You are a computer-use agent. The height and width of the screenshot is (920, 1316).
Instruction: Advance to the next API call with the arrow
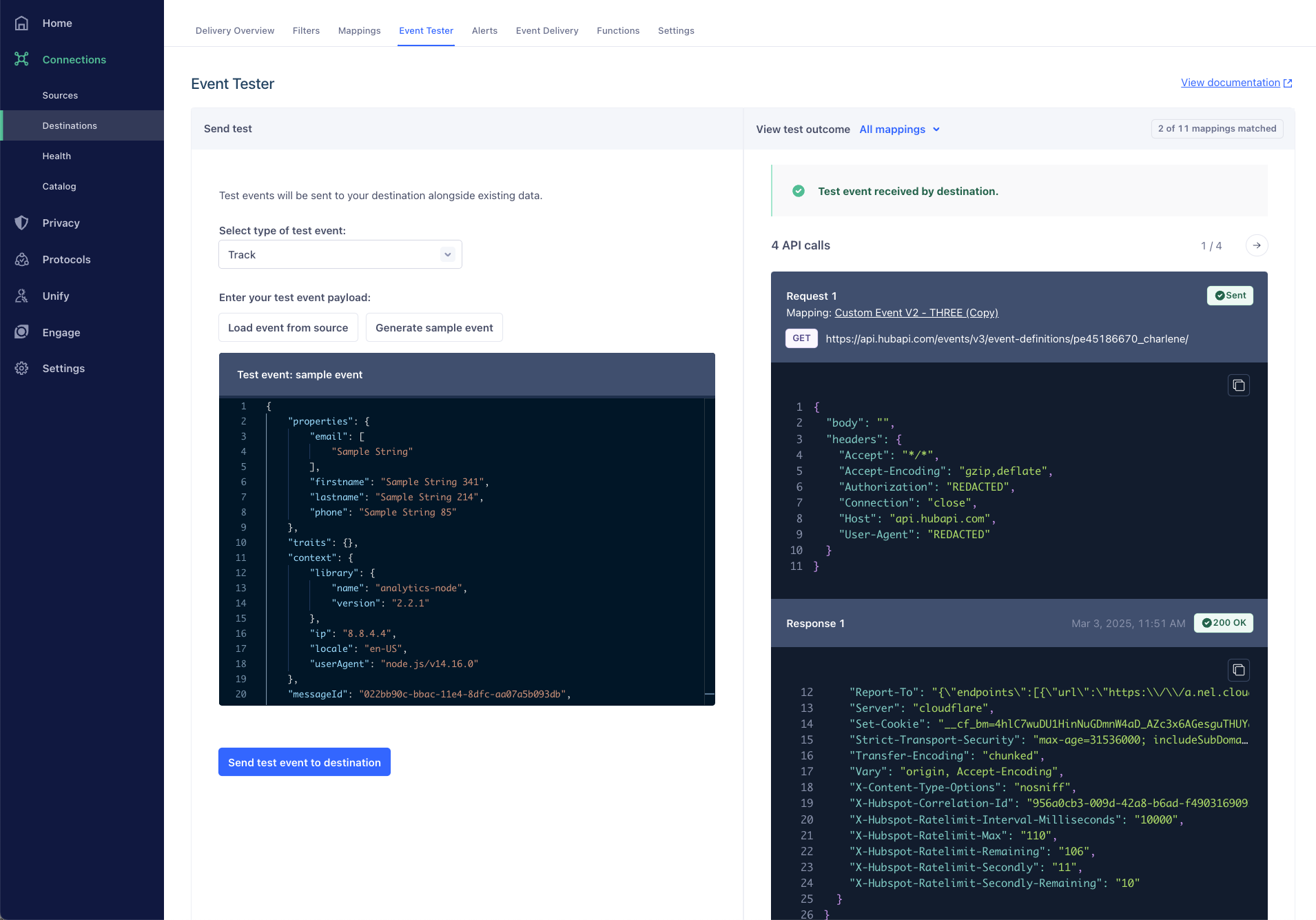tap(1256, 245)
